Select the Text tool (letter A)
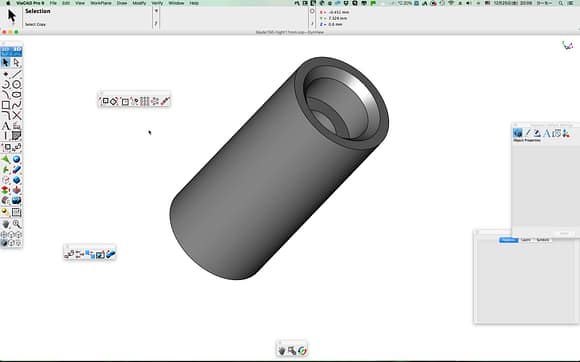The width and height of the screenshot is (580, 362). (6, 126)
